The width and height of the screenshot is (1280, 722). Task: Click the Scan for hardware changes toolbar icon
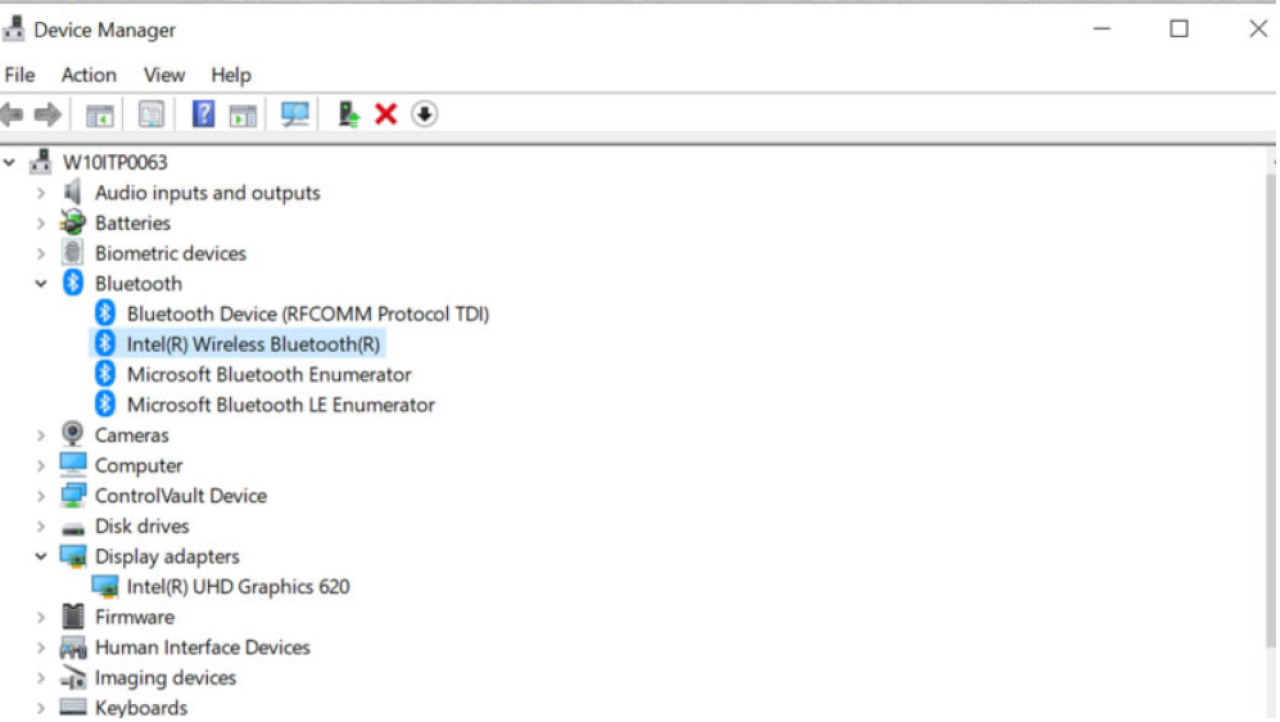(x=295, y=115)
